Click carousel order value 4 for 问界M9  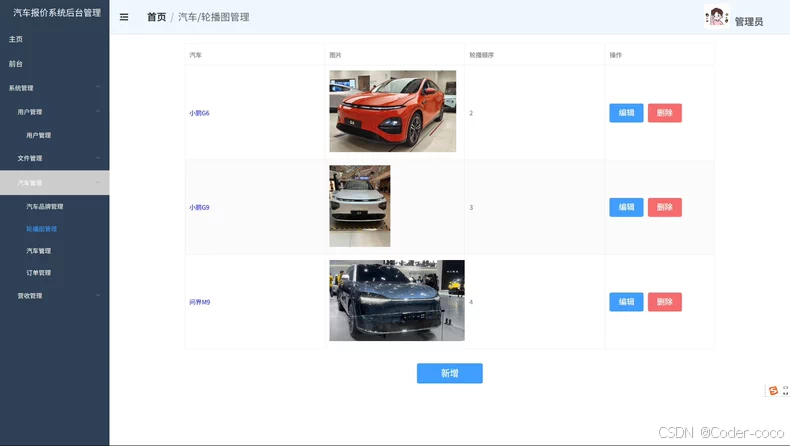(x=471, y=302)
